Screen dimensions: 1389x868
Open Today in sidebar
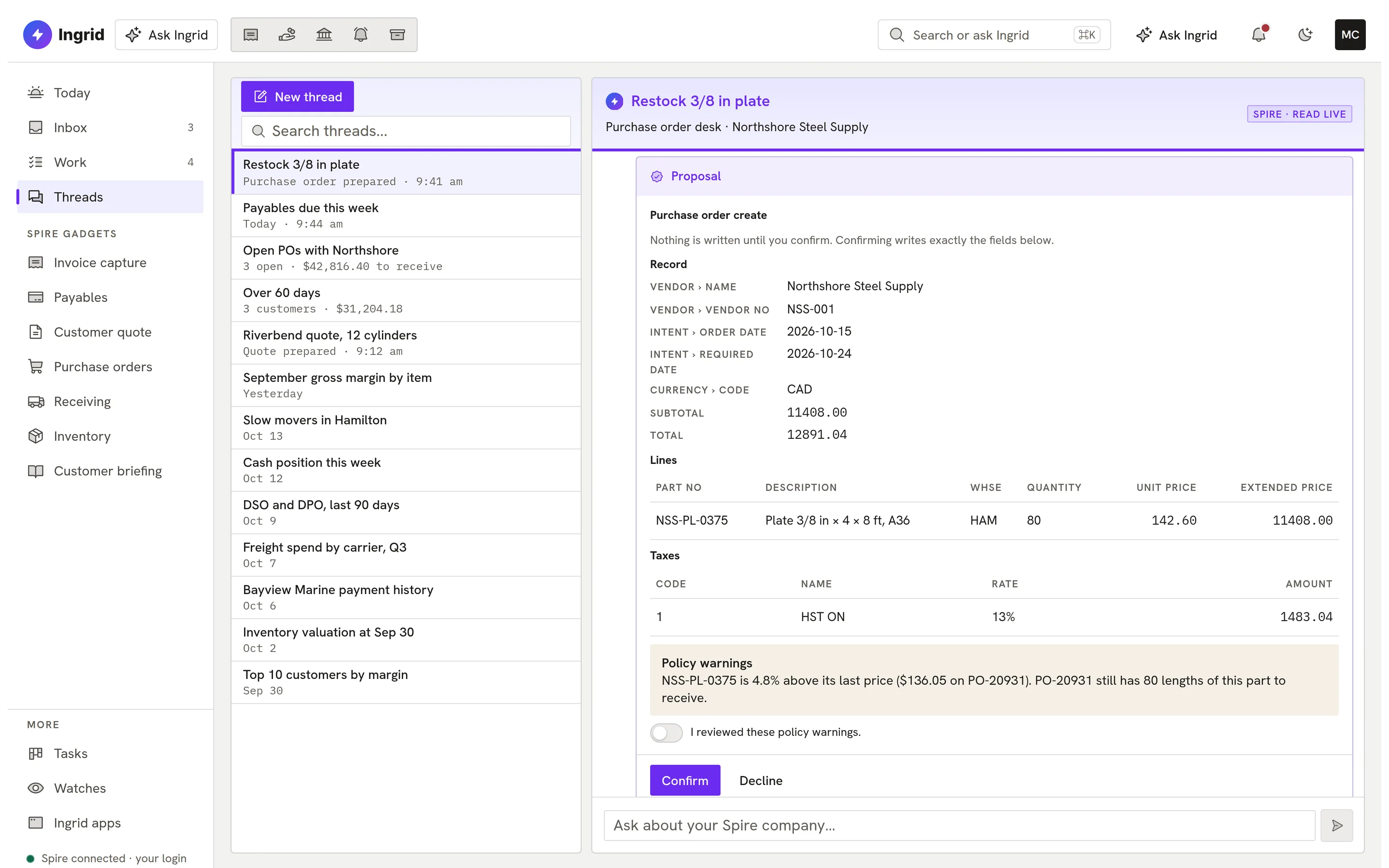pos(110,93)
